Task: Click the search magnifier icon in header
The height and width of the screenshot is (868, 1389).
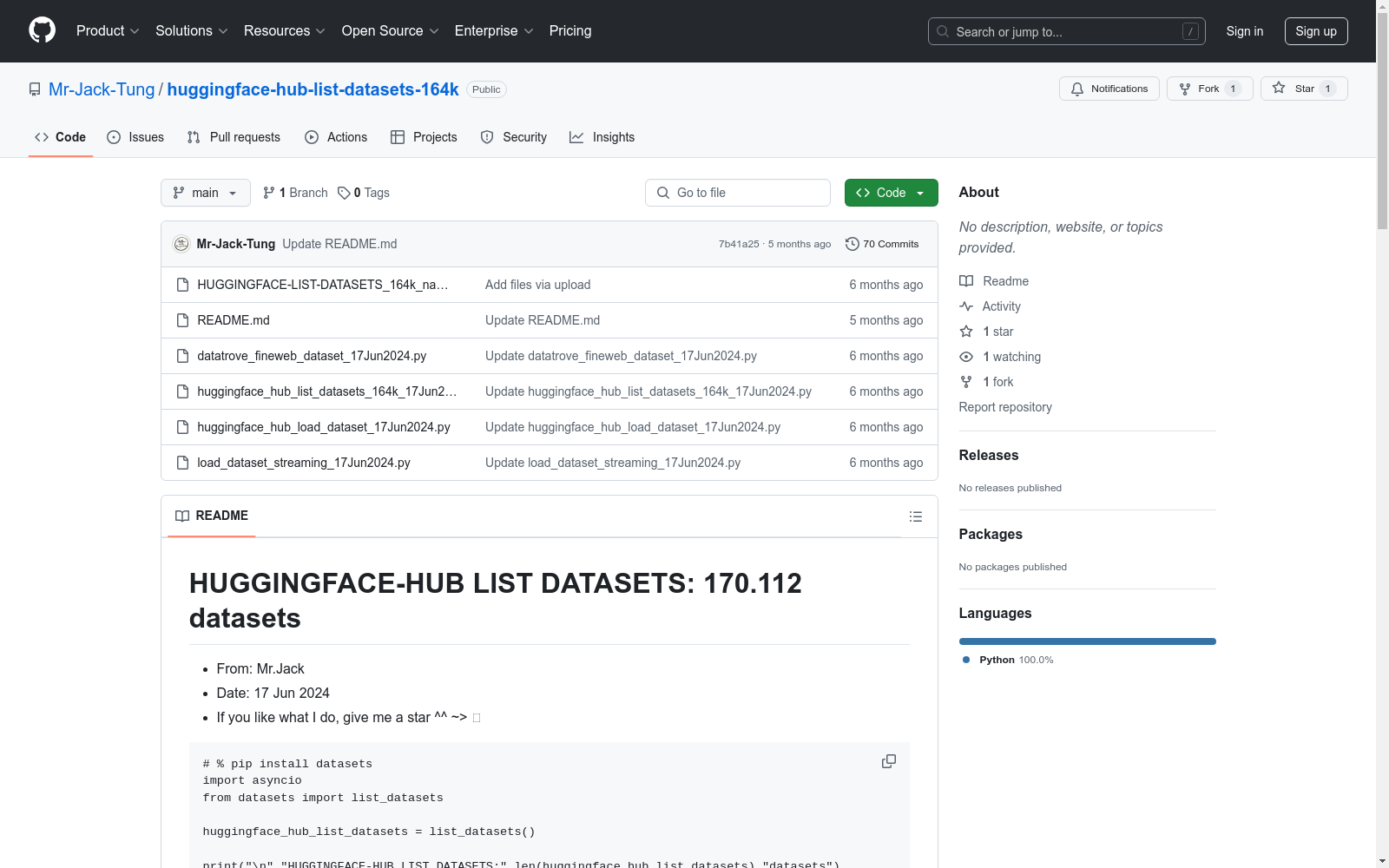Action: (x=943, y=31)
